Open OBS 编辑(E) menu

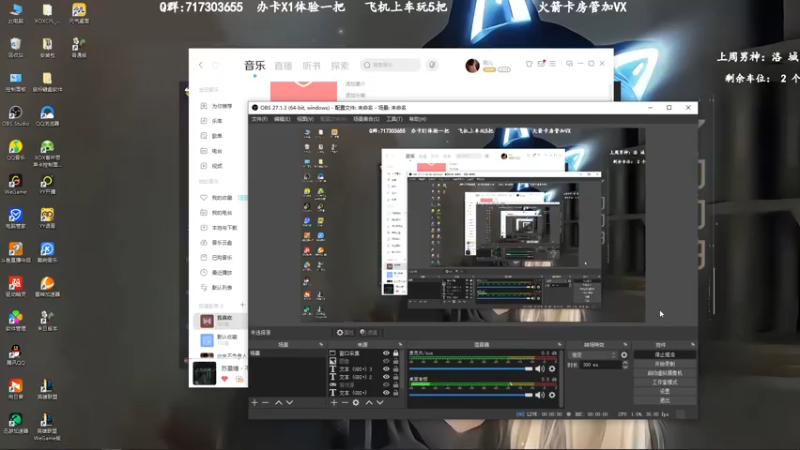(x=282, y=119)
